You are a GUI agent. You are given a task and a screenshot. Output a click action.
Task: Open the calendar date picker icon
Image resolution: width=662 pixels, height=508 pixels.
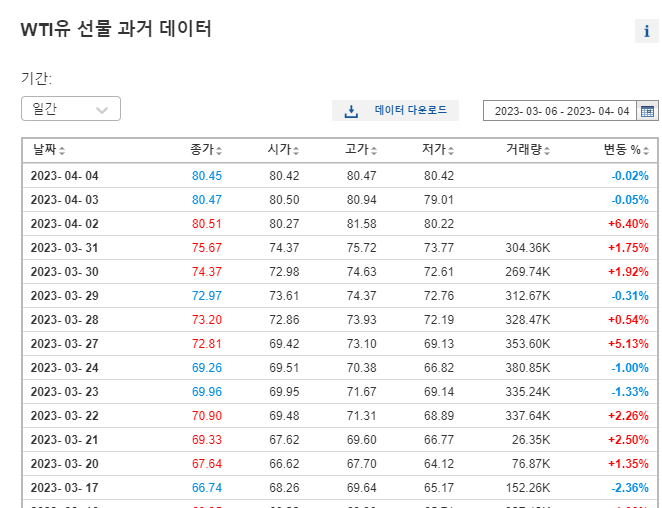pyautogui.click(x=647, y=111)
